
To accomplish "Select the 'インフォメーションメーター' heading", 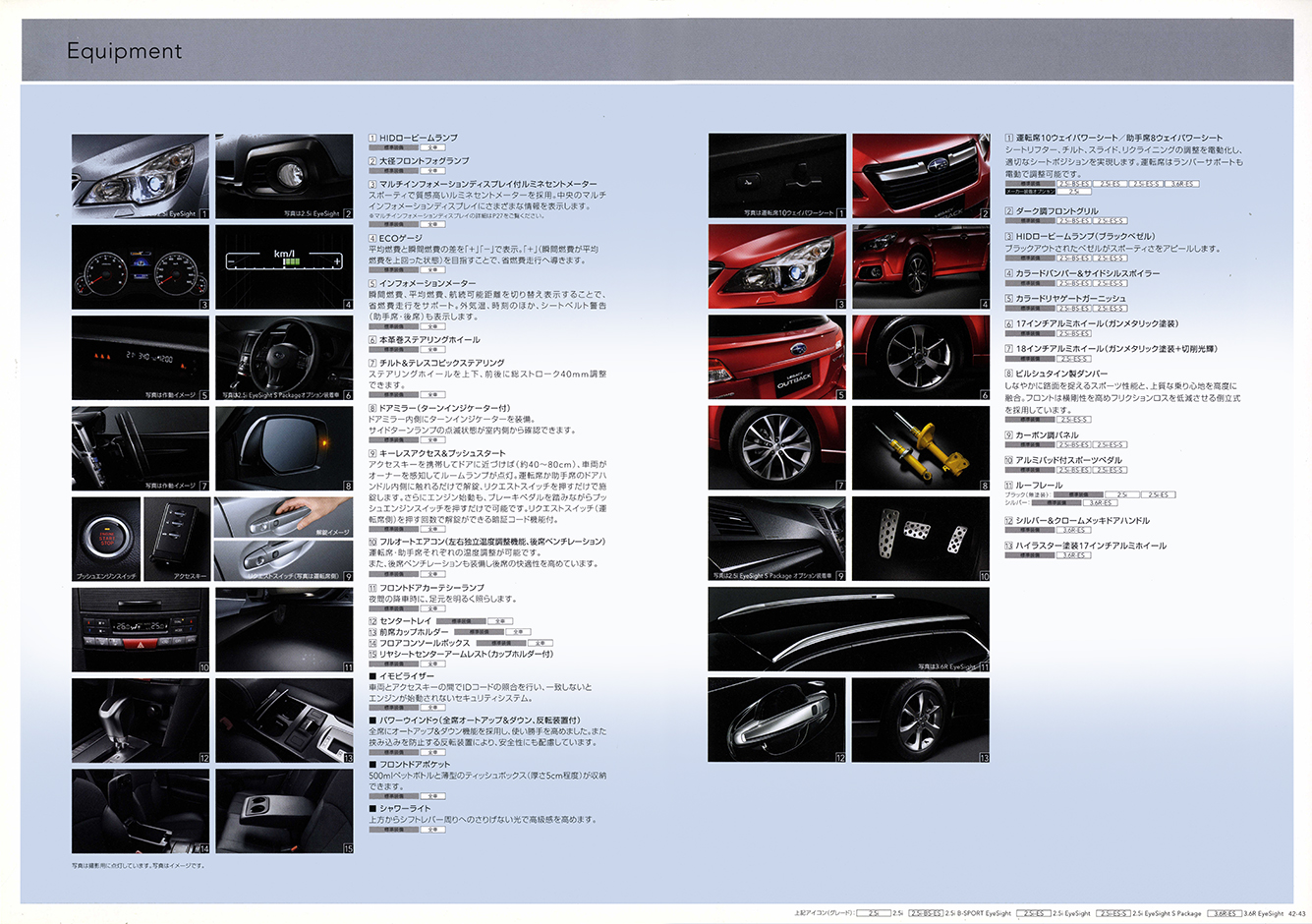I will (x=428, y=284).
